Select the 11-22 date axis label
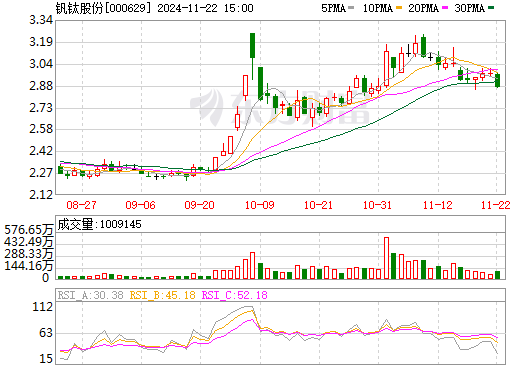This screenshot has width=520, height=365. 496,205
